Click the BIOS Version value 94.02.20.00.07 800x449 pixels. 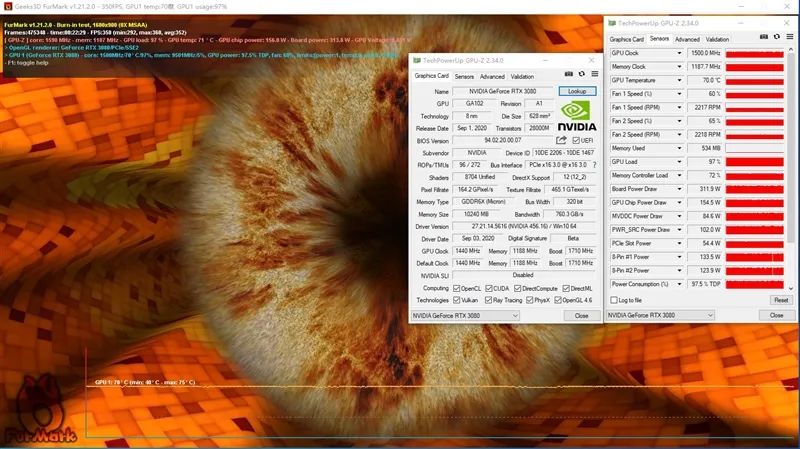pyautogui.click(x=503, y=140)
